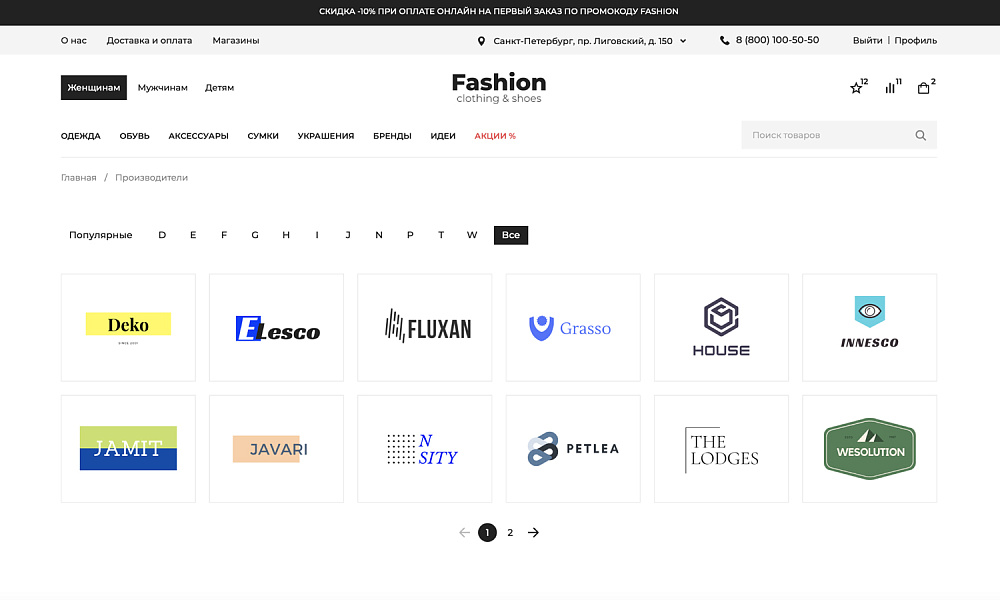Open the shopping cart icon
Image resolution: width=1000 pixels, height=600 pixels.
923,88
